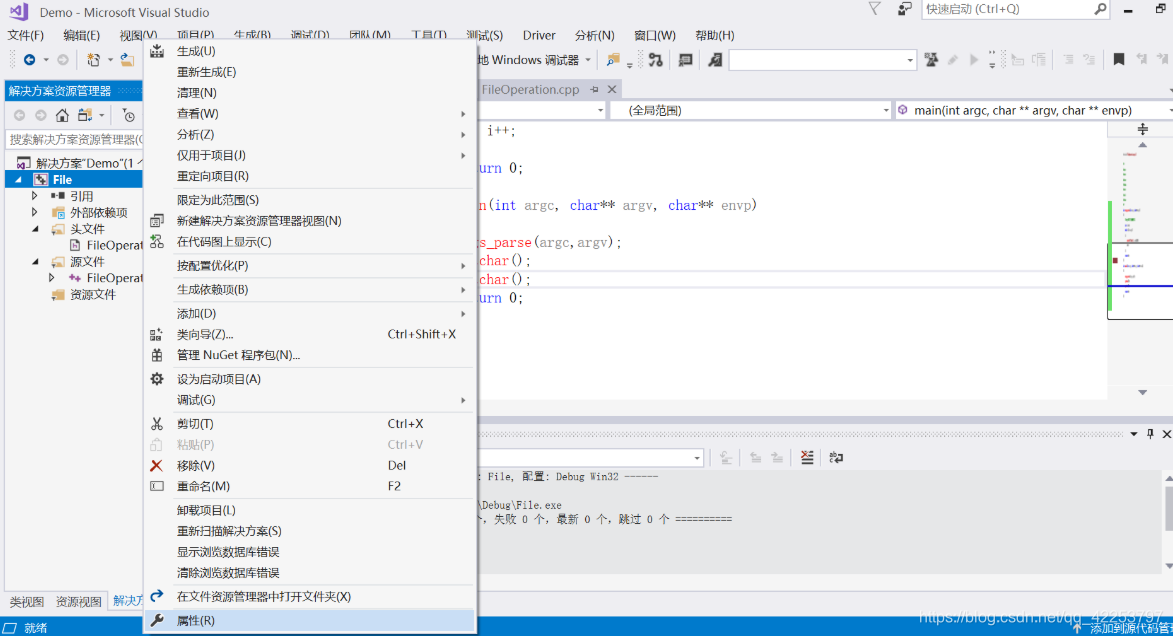Open Analyze (分析(Z)) submenu
This screenshot has height=636, width=1173.
click(310, 135)
